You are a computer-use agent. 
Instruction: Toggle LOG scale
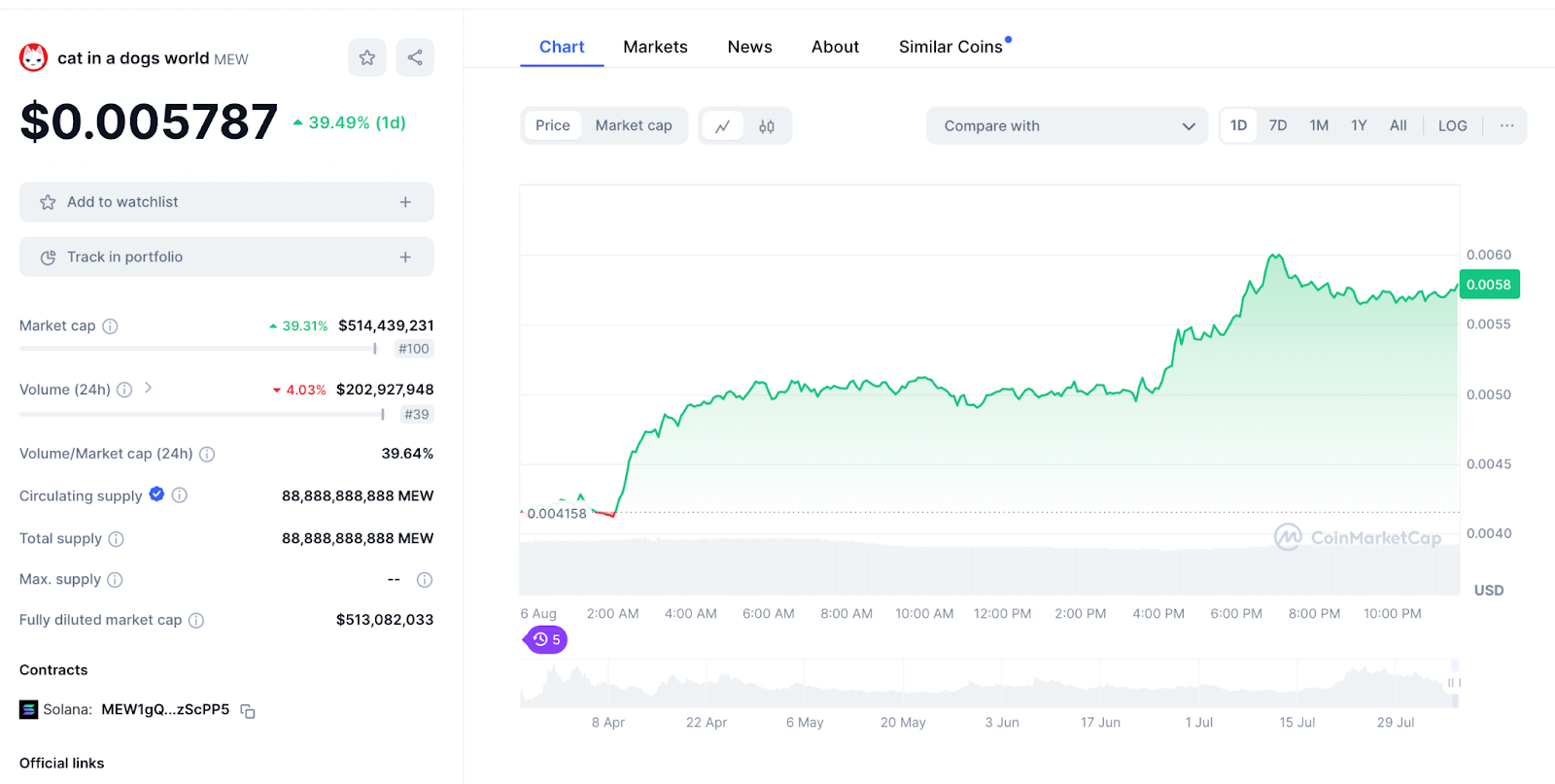[x=1452, y=125]
